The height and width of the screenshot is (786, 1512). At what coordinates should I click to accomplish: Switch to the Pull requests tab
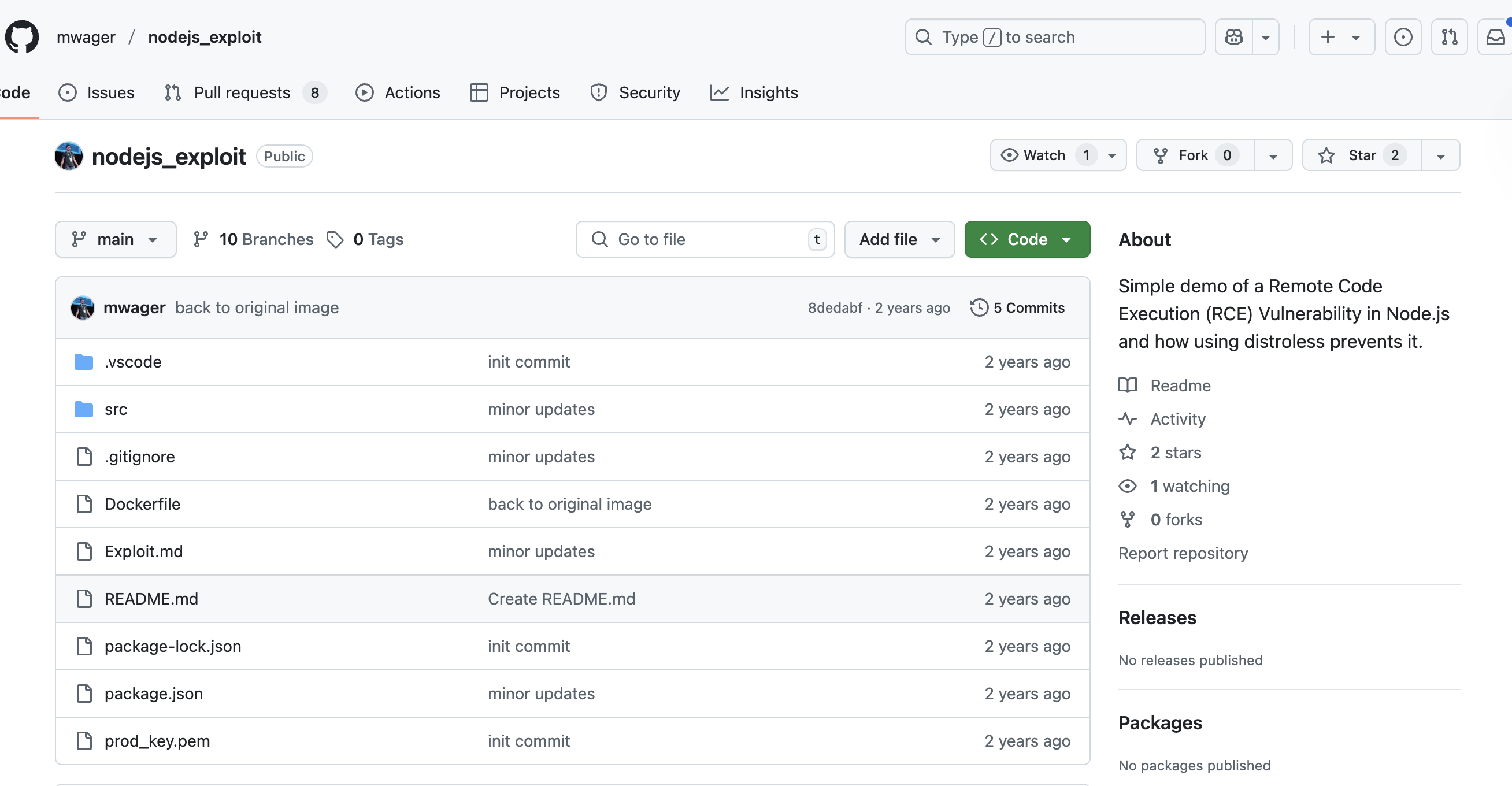coord(245,92)
